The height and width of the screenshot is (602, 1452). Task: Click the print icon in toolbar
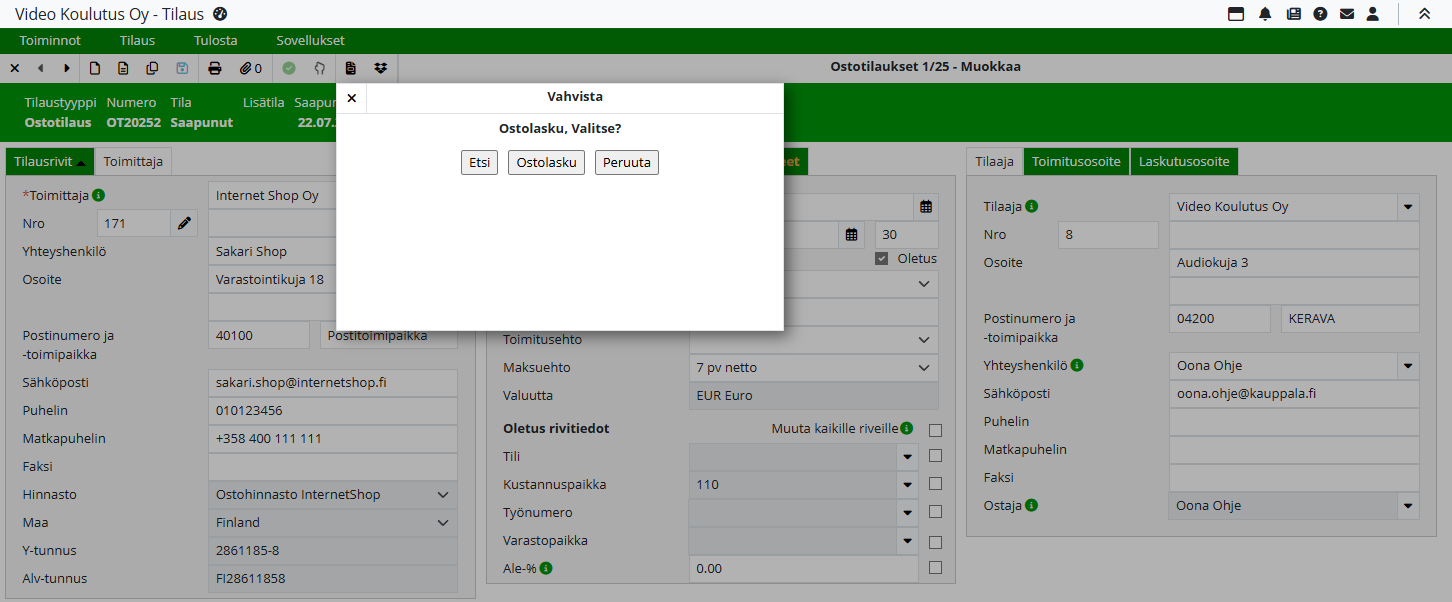pyautogui.click(x=214, y=68)
